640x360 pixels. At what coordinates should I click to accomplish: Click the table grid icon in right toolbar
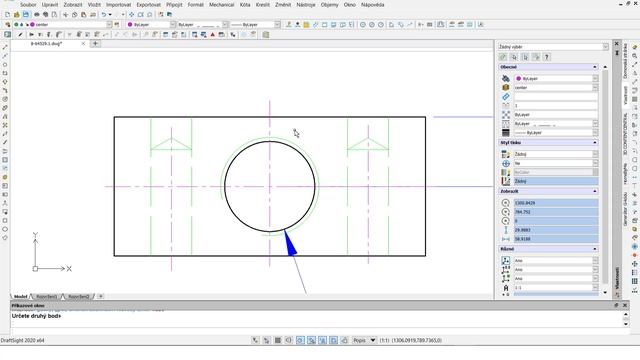[x=635, y=281]
